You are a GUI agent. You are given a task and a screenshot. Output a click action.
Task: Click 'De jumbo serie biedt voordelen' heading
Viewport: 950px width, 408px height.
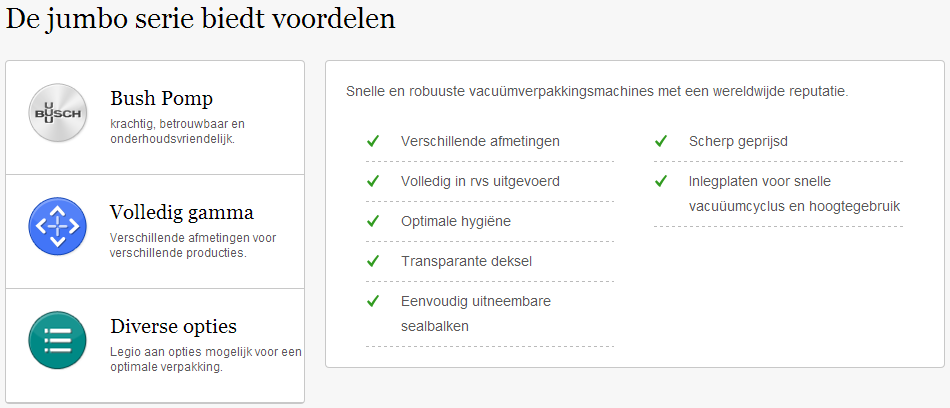click(x=201, y=18)
